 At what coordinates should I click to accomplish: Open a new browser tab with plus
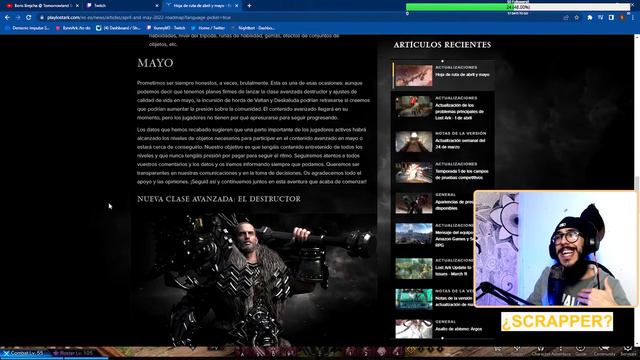[249, 6]
